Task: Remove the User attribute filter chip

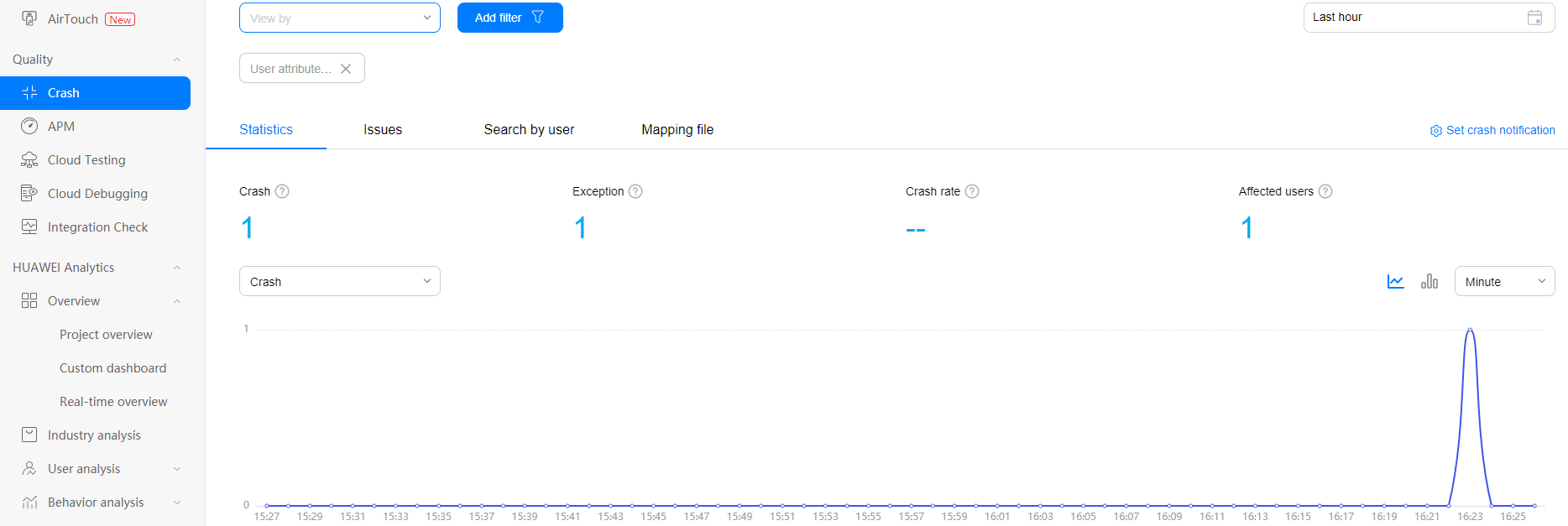Action: [x=346, y=69]
